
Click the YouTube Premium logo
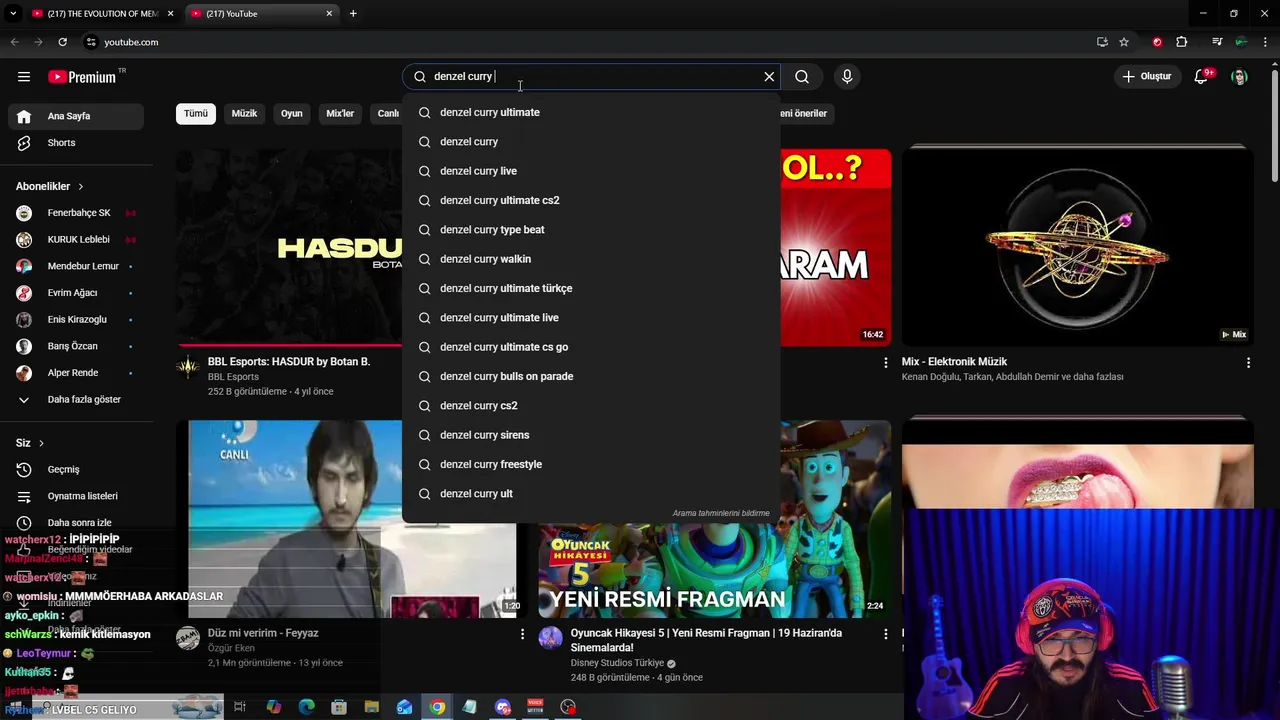[x=82, y=77]
